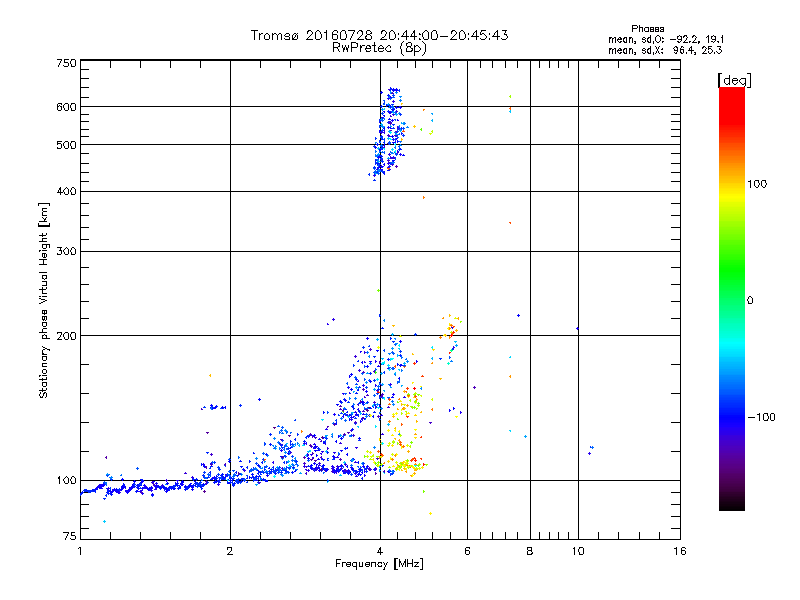Click the x-axis '1' tick label

[x=80, y=551]
